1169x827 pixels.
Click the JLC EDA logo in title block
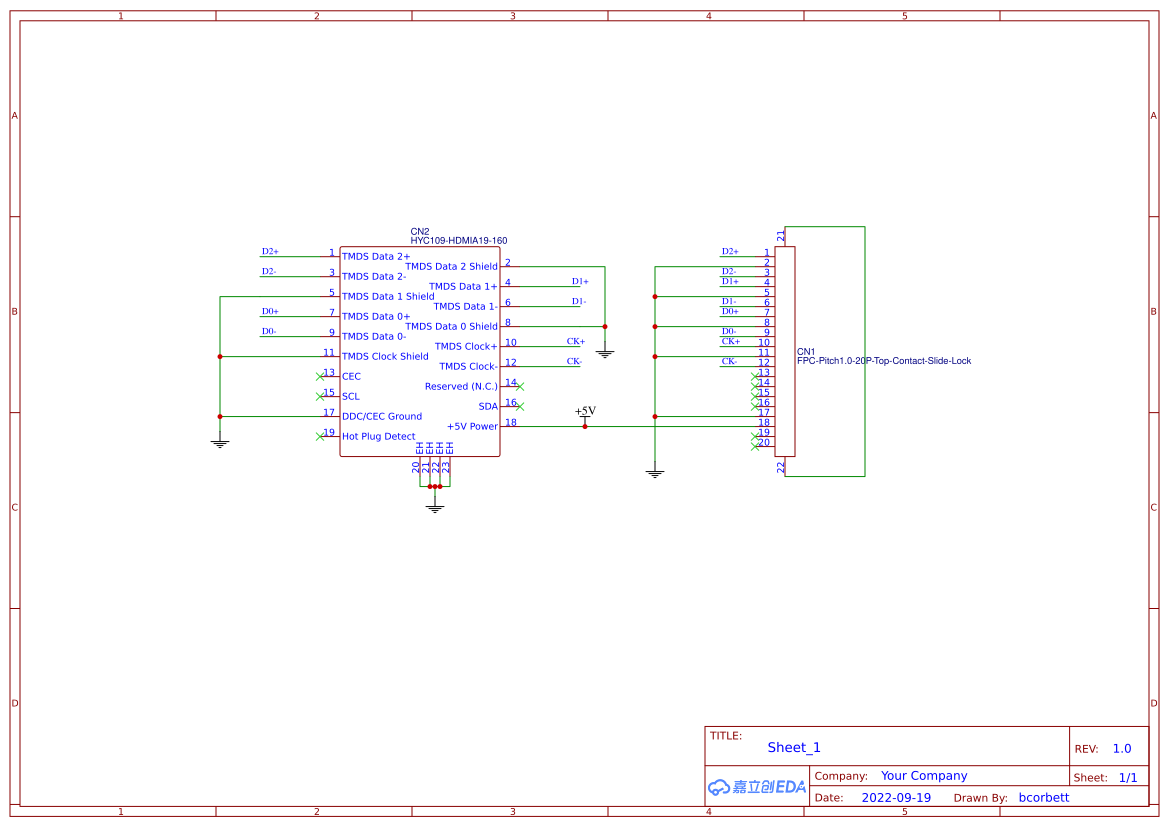[756, 787]
